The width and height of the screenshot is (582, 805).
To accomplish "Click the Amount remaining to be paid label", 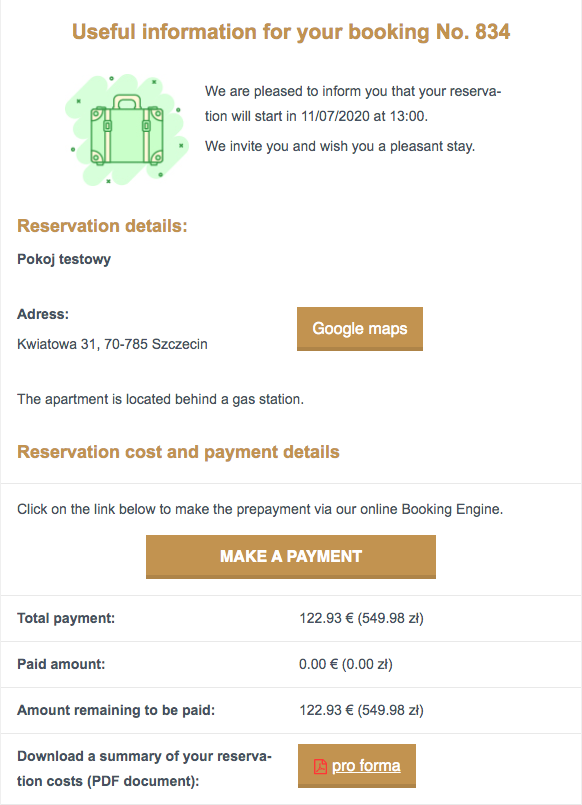I will [116, 711].
